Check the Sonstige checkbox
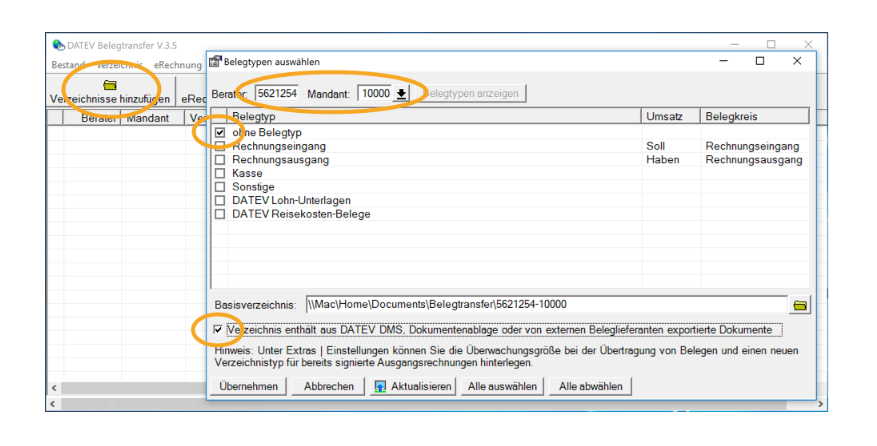Screen dimensions: 877x446 click(x=220, y=187)
